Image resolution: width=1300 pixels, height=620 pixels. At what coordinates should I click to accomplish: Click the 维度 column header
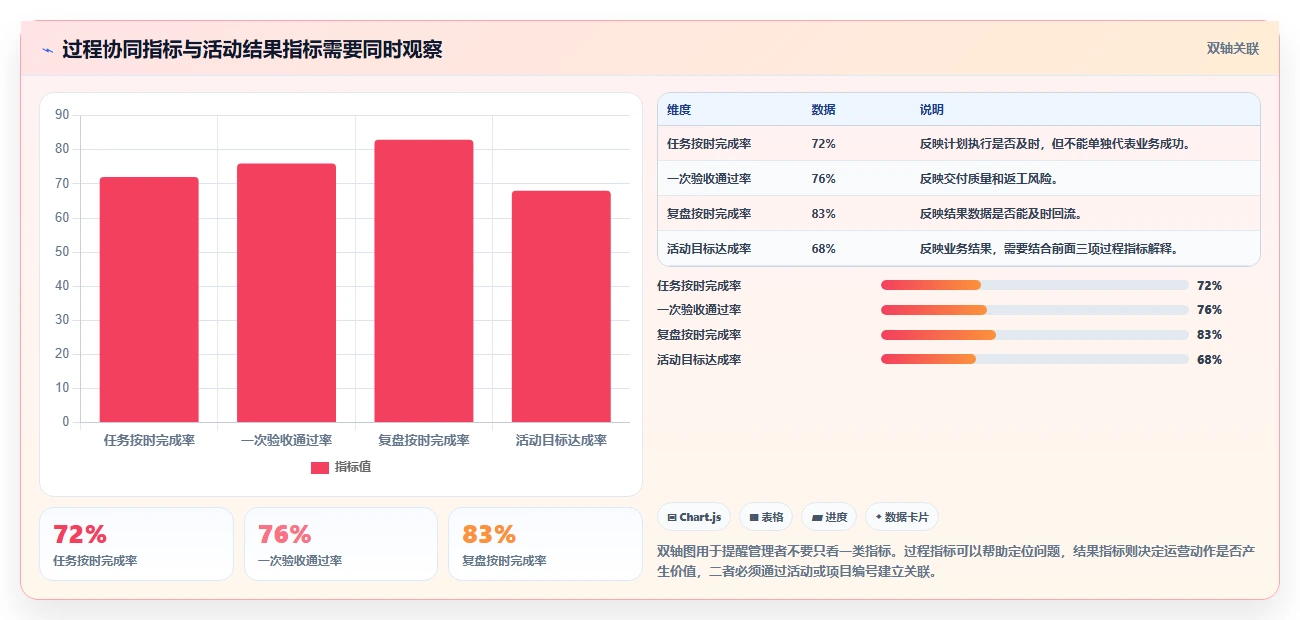point(679,110)
